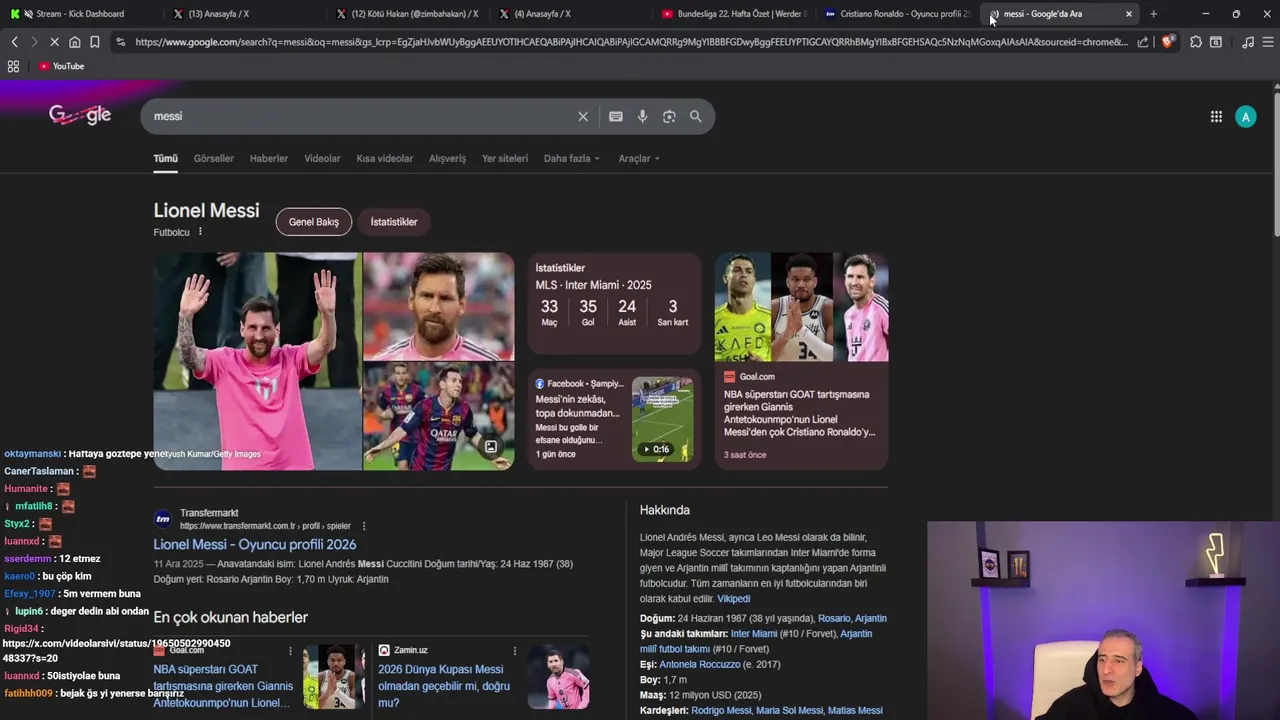This screenshot has width=1280, height=720.
Task: Bookmark this page with the bookmark icon
Action: coord(94,42)
